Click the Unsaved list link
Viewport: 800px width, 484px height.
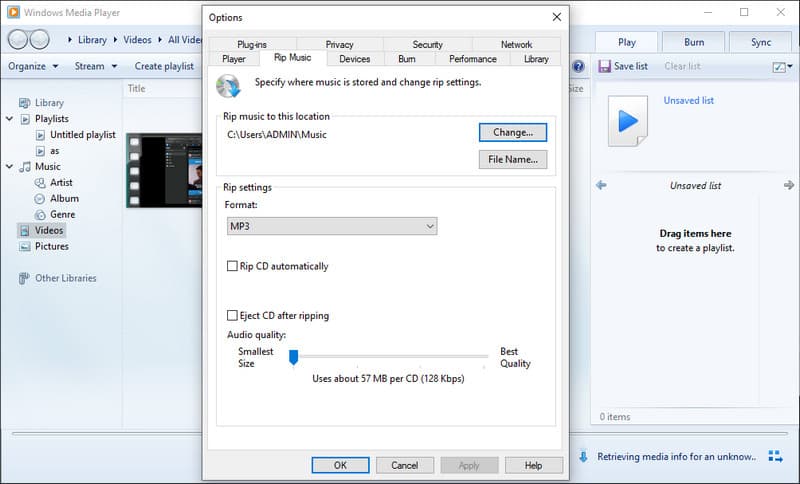tap(689, 100)
